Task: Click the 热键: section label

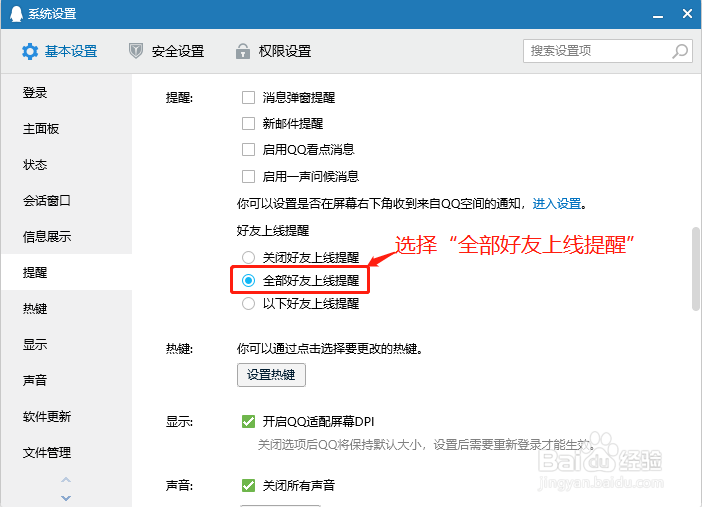Action: coord(179,348)
